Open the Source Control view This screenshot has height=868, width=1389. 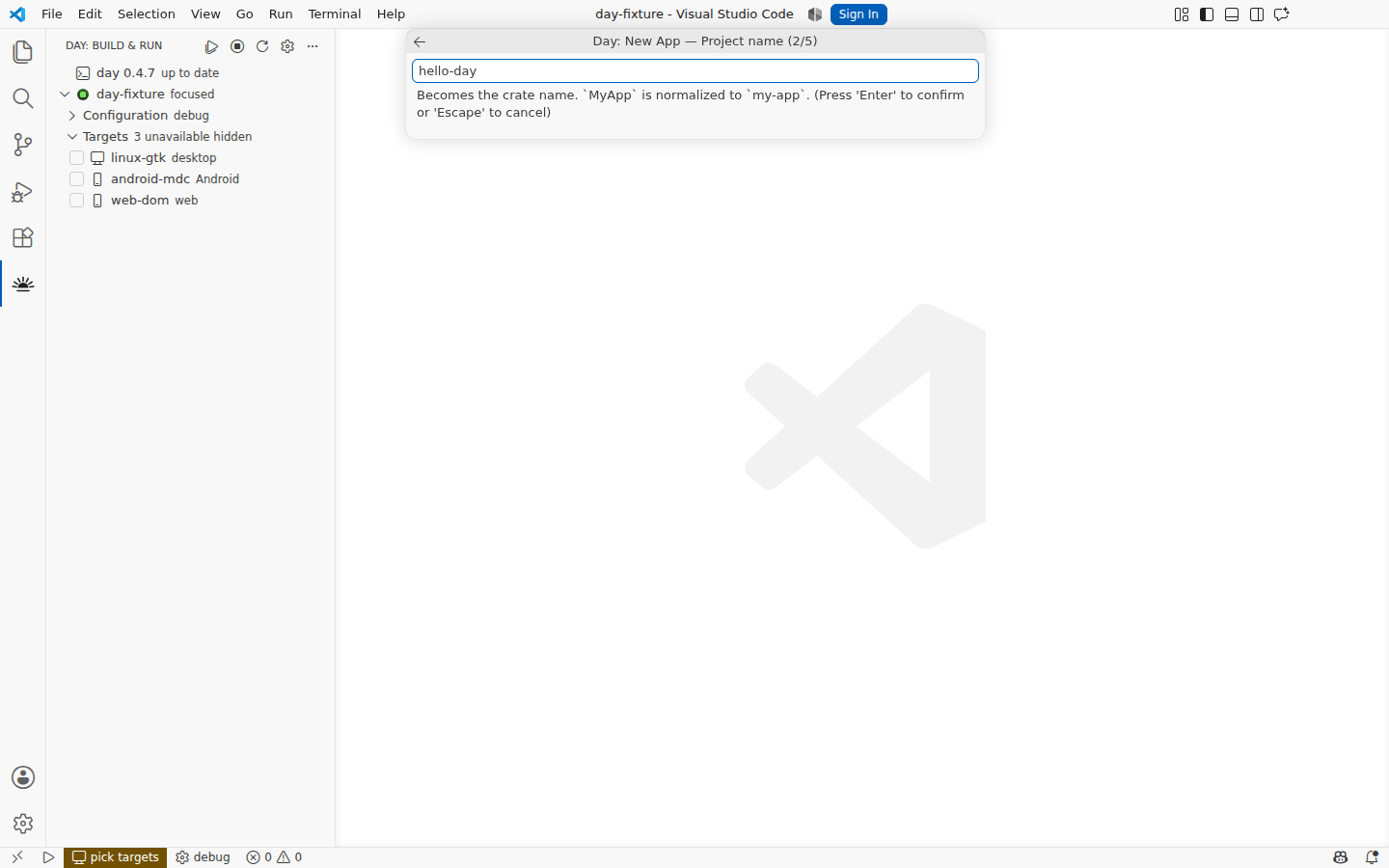23,145
